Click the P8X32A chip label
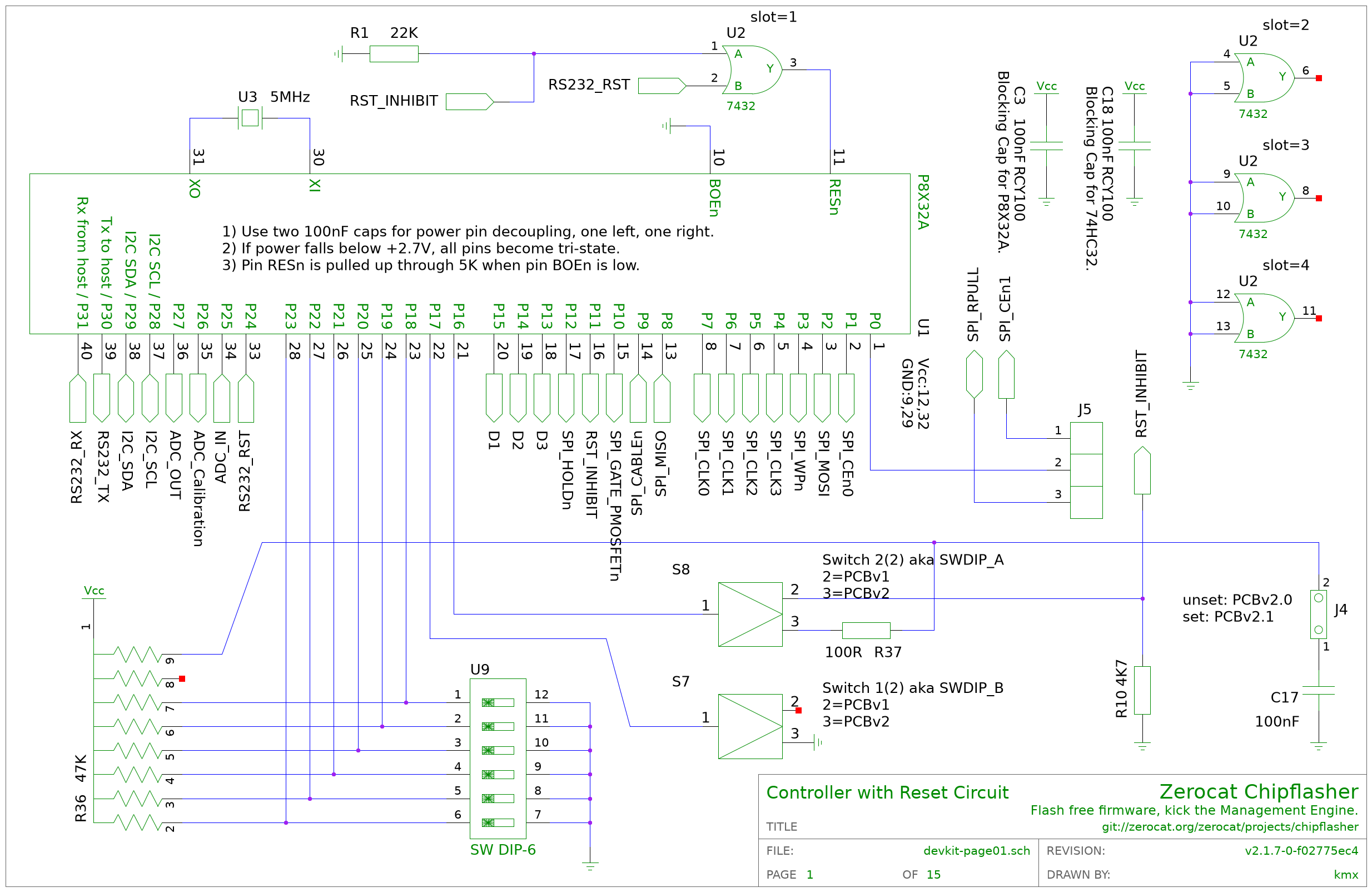This screenshot has width=1372, height=892. tap(923, 202)
